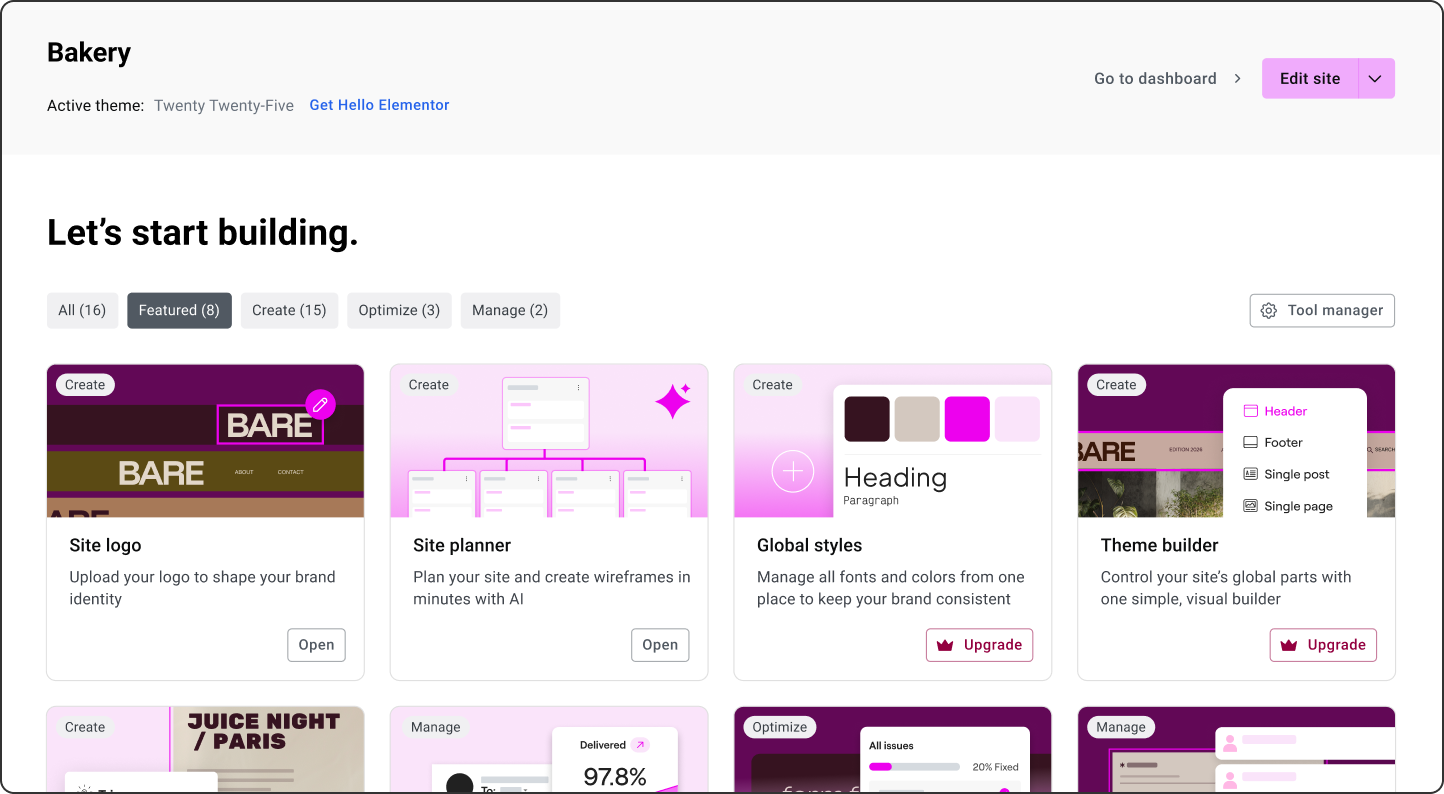Click the Create tag on Global styles card

pos(773,385)
